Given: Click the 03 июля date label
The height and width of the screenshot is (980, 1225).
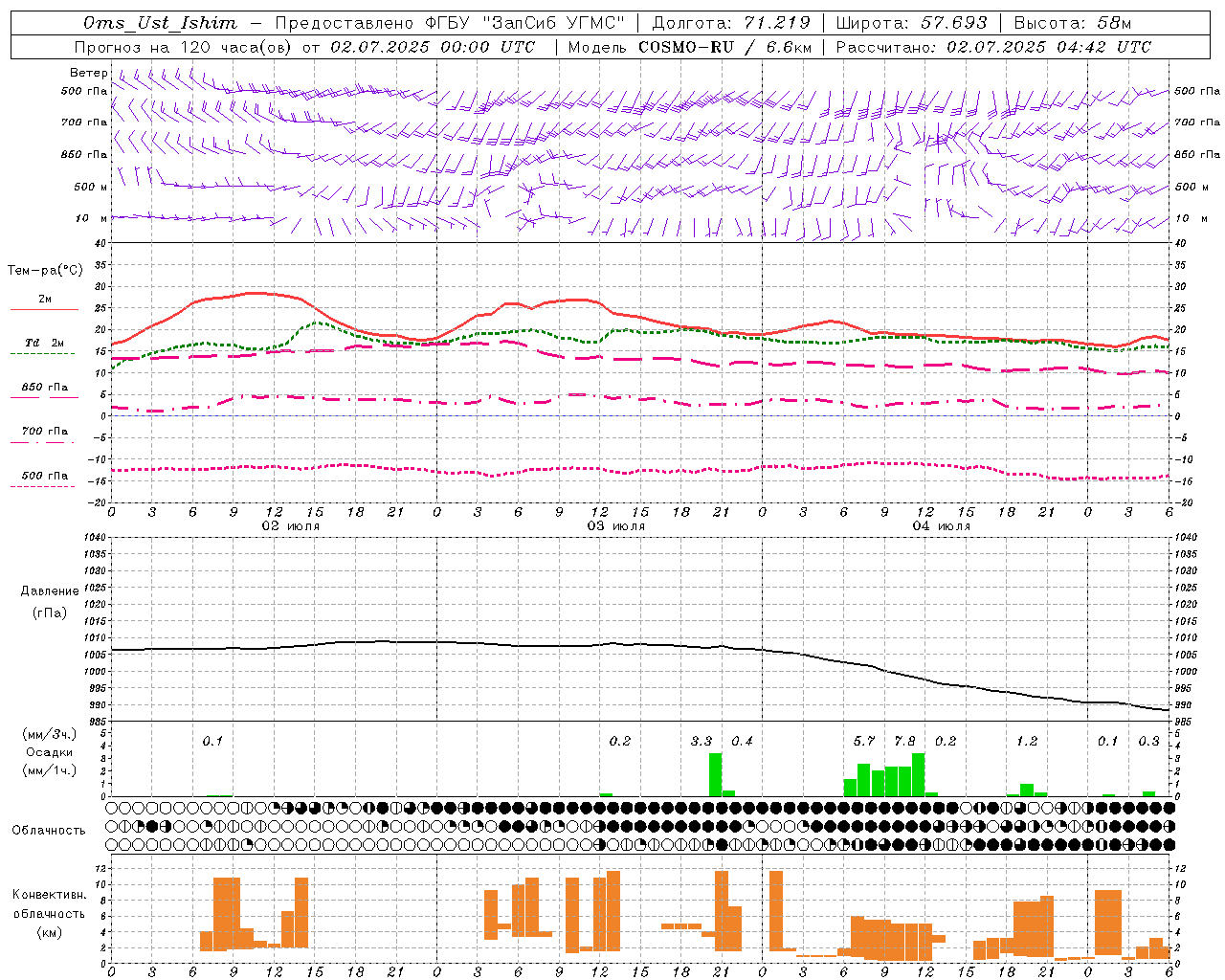Looking at the screenshot, I should coord(616,526).
